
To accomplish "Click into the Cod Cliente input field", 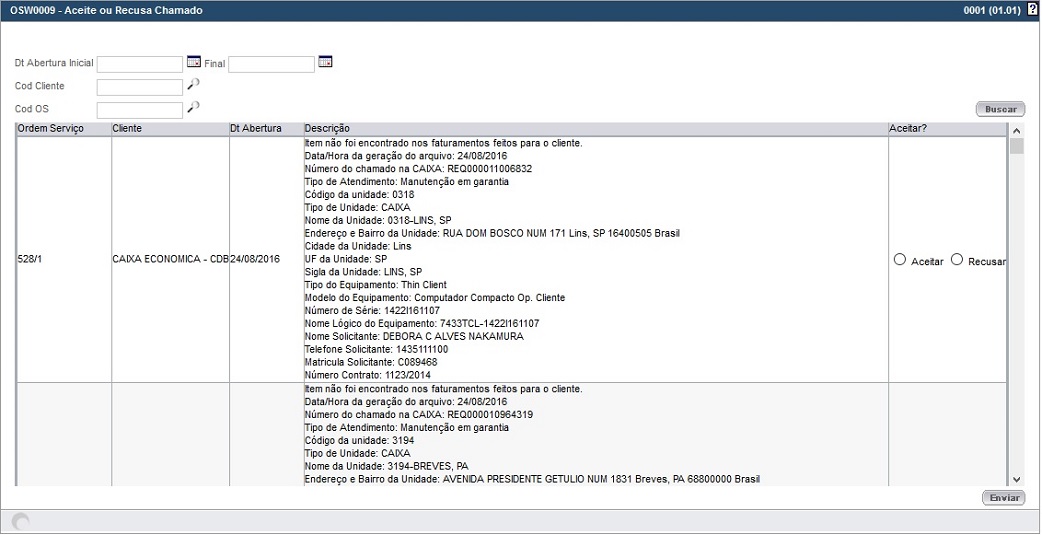I will pos(140,87).
